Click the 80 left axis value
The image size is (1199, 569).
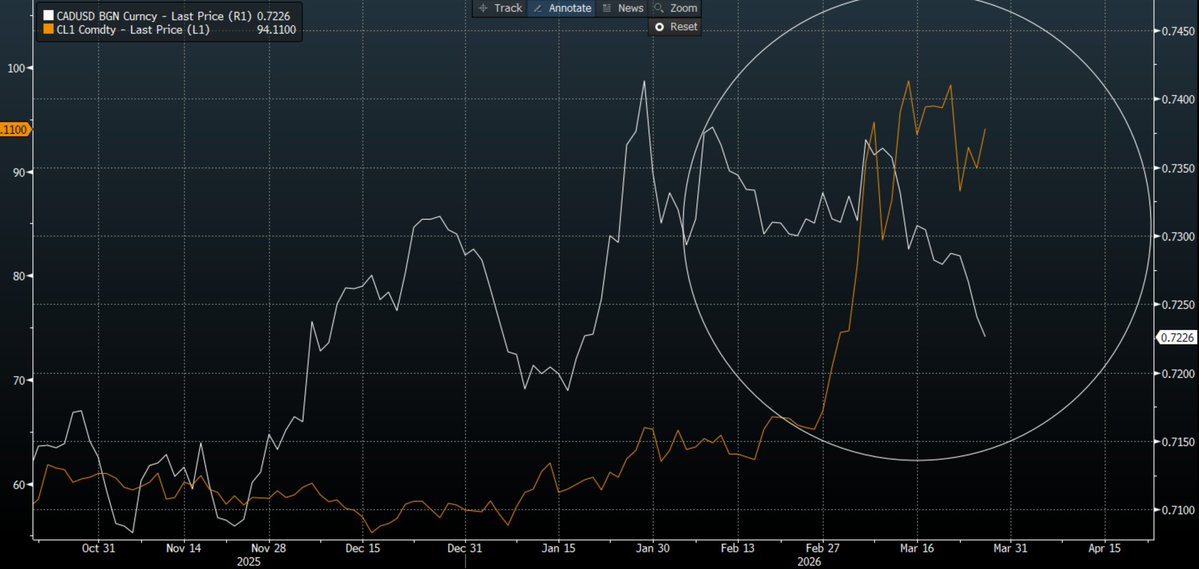[x=18, y=275]
